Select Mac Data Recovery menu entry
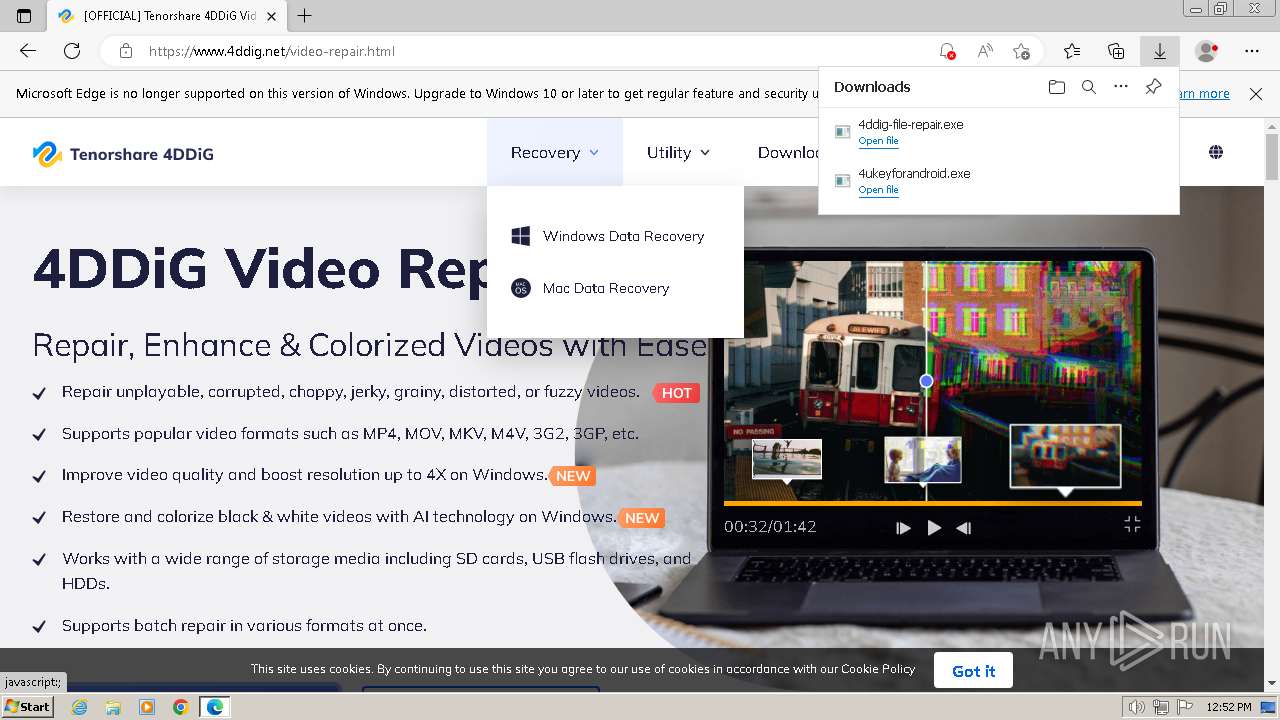1280x720 pixels. [x=615, y=288]
